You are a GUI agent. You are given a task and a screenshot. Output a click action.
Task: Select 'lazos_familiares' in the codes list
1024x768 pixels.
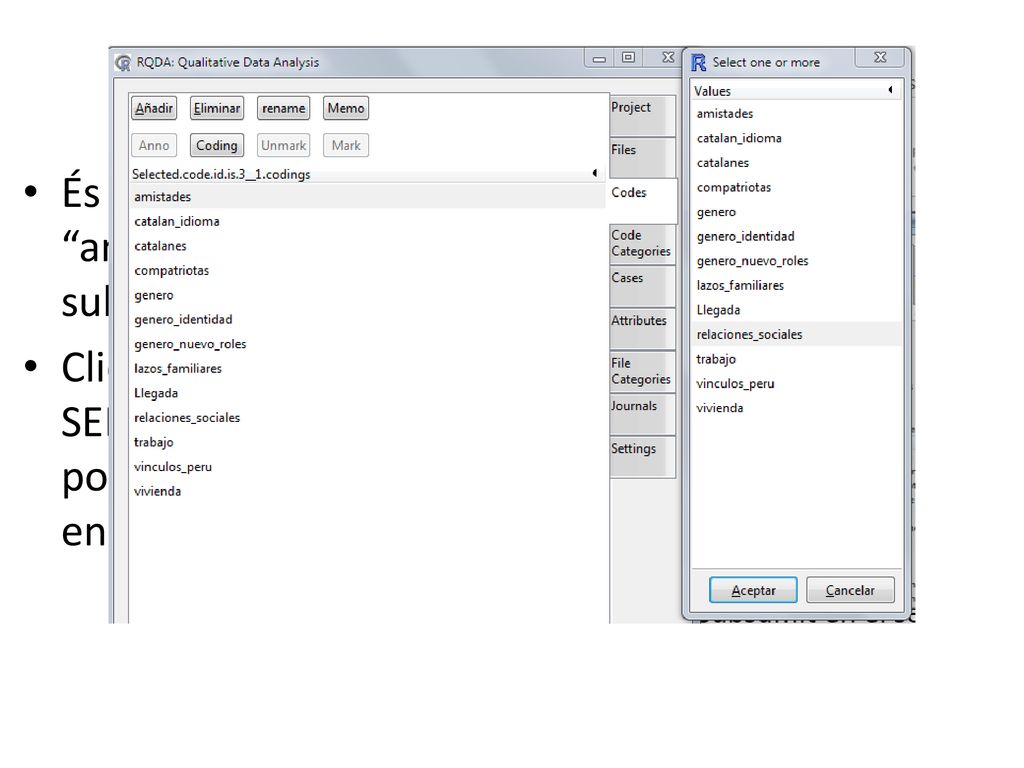click(368, 368)
